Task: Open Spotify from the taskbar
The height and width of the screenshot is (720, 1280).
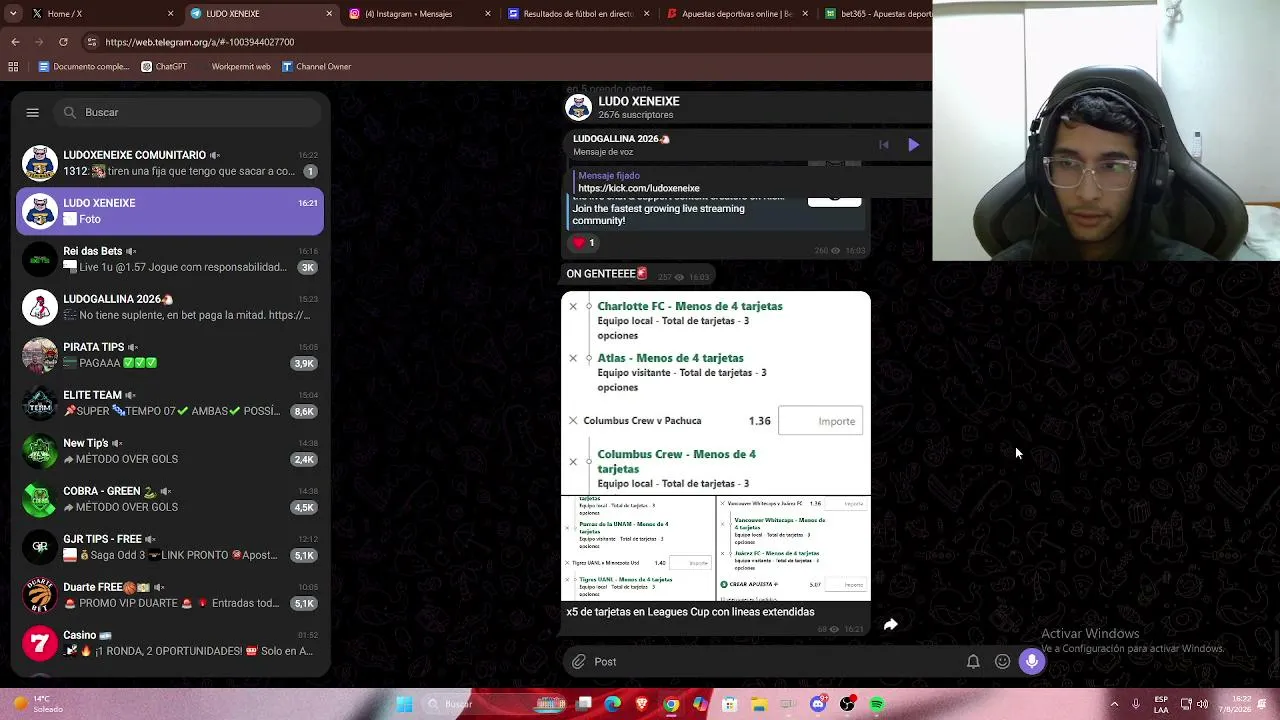Action: (x=877, y=705)
